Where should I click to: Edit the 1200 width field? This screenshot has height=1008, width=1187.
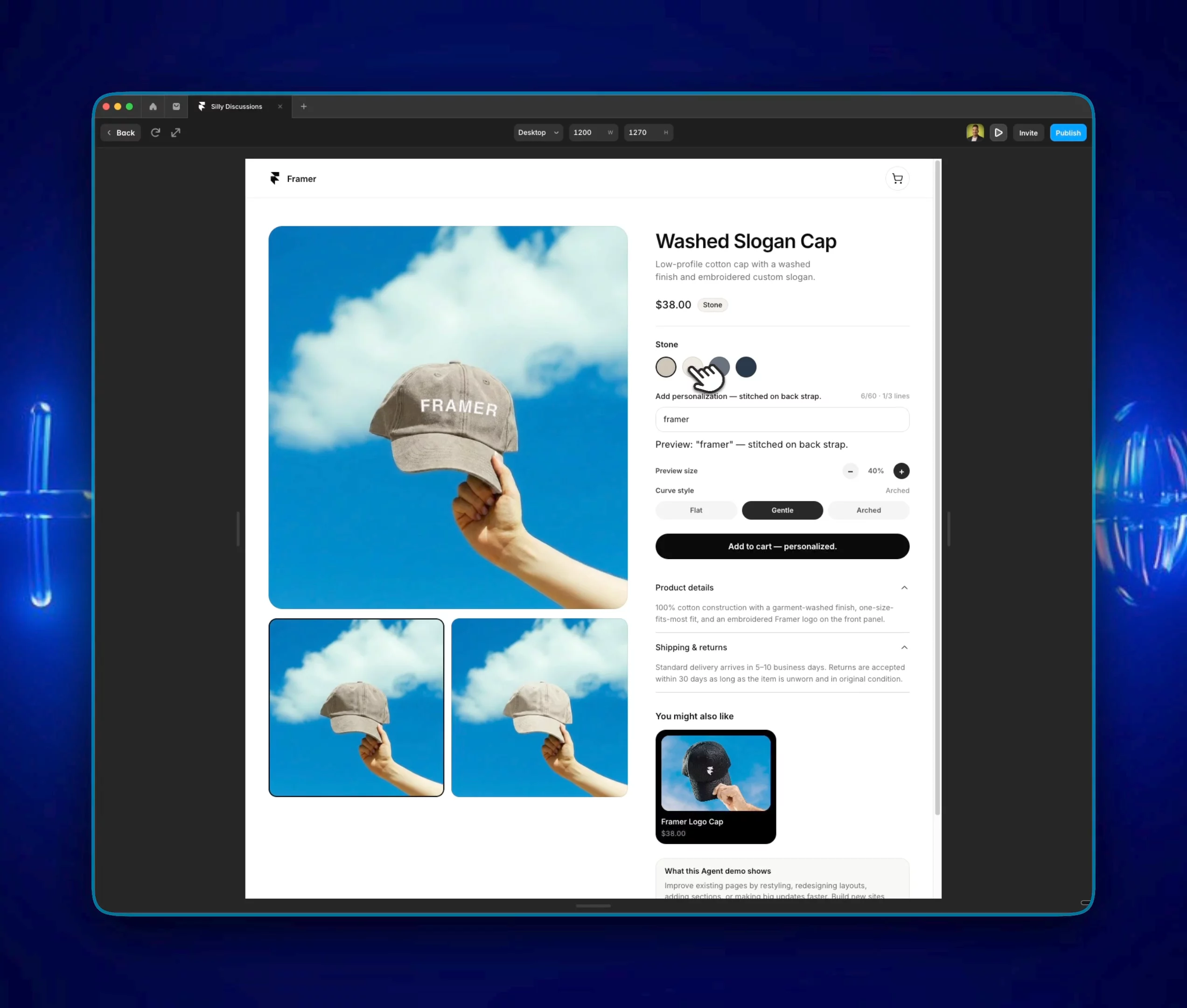[x=593, y=133]
